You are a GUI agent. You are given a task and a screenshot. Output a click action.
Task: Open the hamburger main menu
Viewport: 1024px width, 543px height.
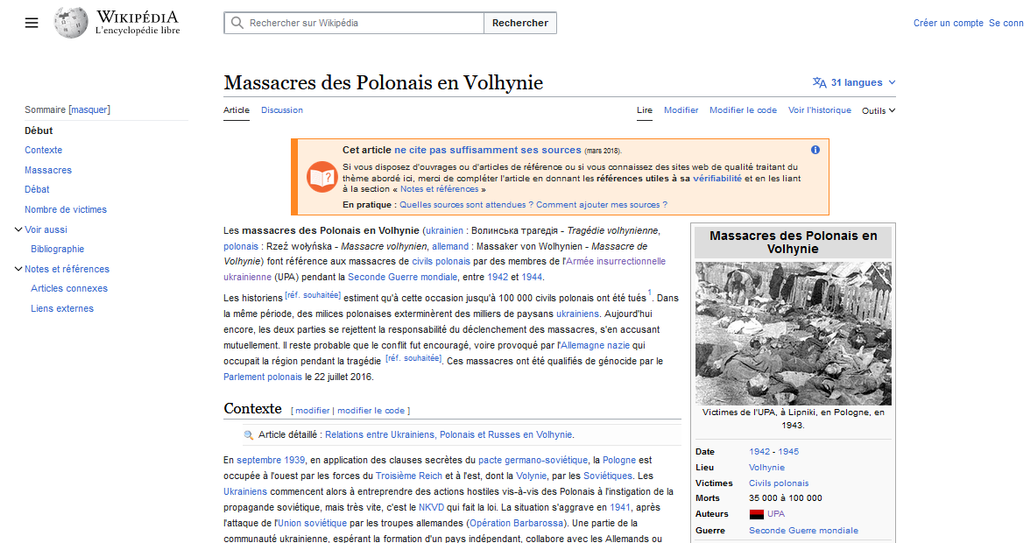pos(32,23)
